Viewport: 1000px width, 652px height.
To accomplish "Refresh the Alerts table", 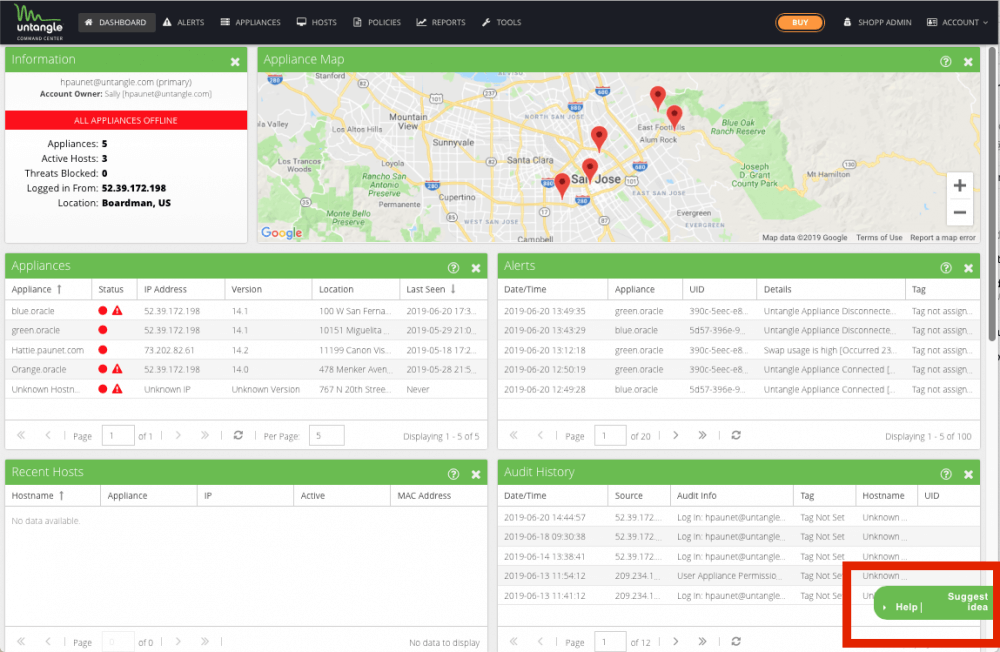I will pos(736,435).
